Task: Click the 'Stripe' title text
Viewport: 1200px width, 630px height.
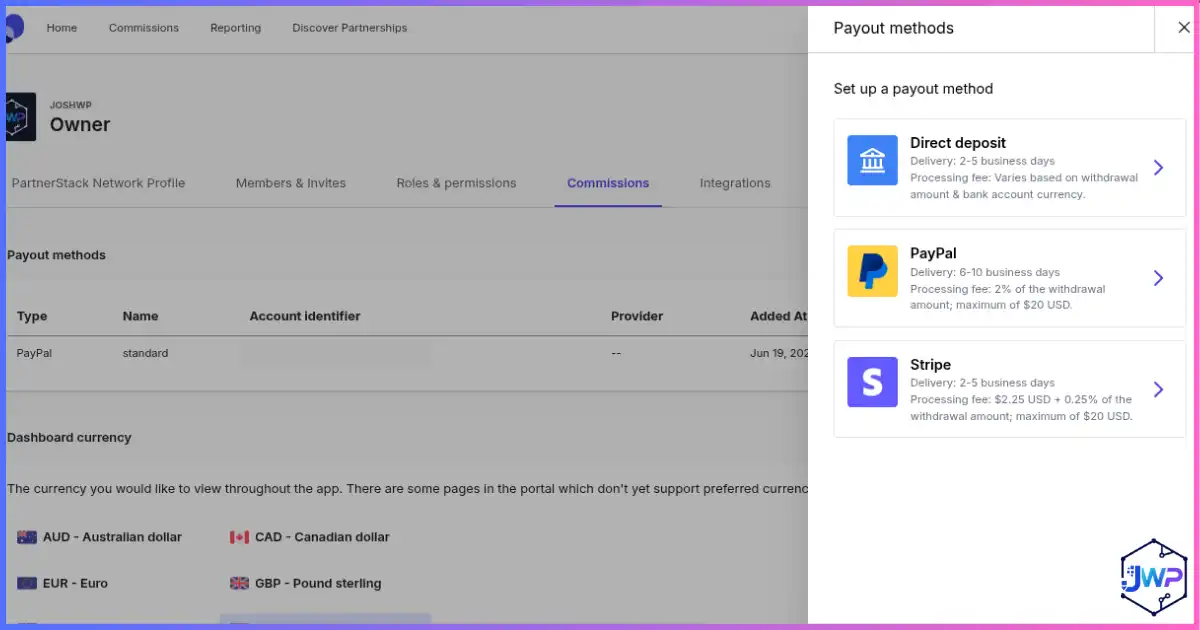Action: 930,365
